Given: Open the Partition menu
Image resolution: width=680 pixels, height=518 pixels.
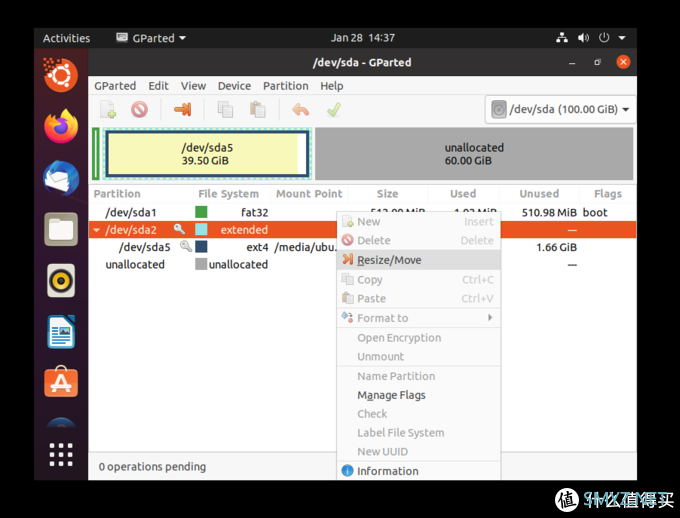Looking at the screenshot, I should pyautogui.click(x=285, y=86).
